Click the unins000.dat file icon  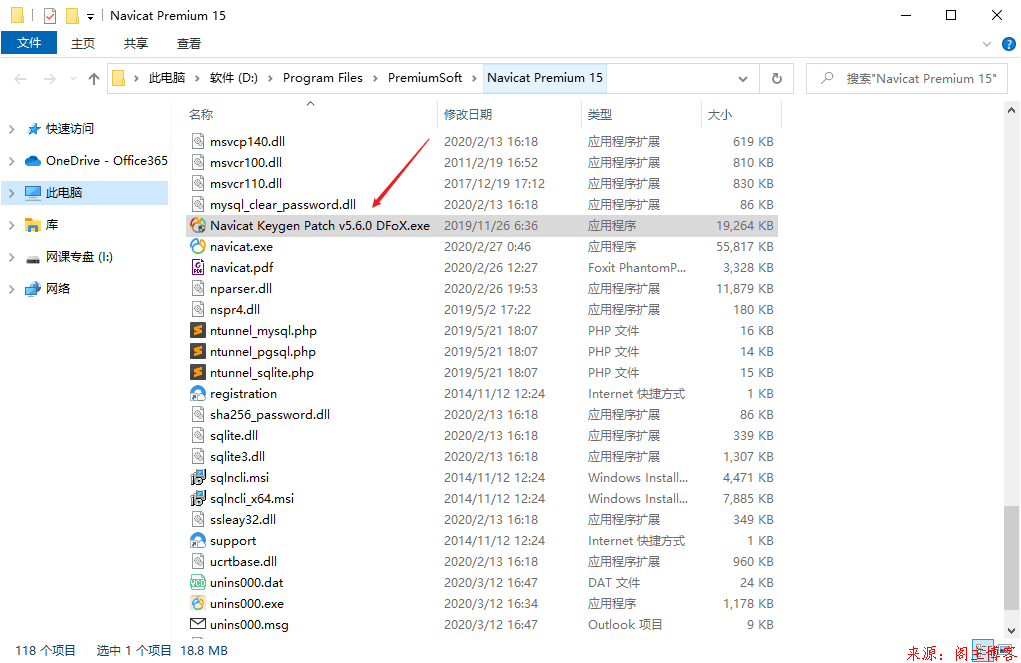(198, 582)
